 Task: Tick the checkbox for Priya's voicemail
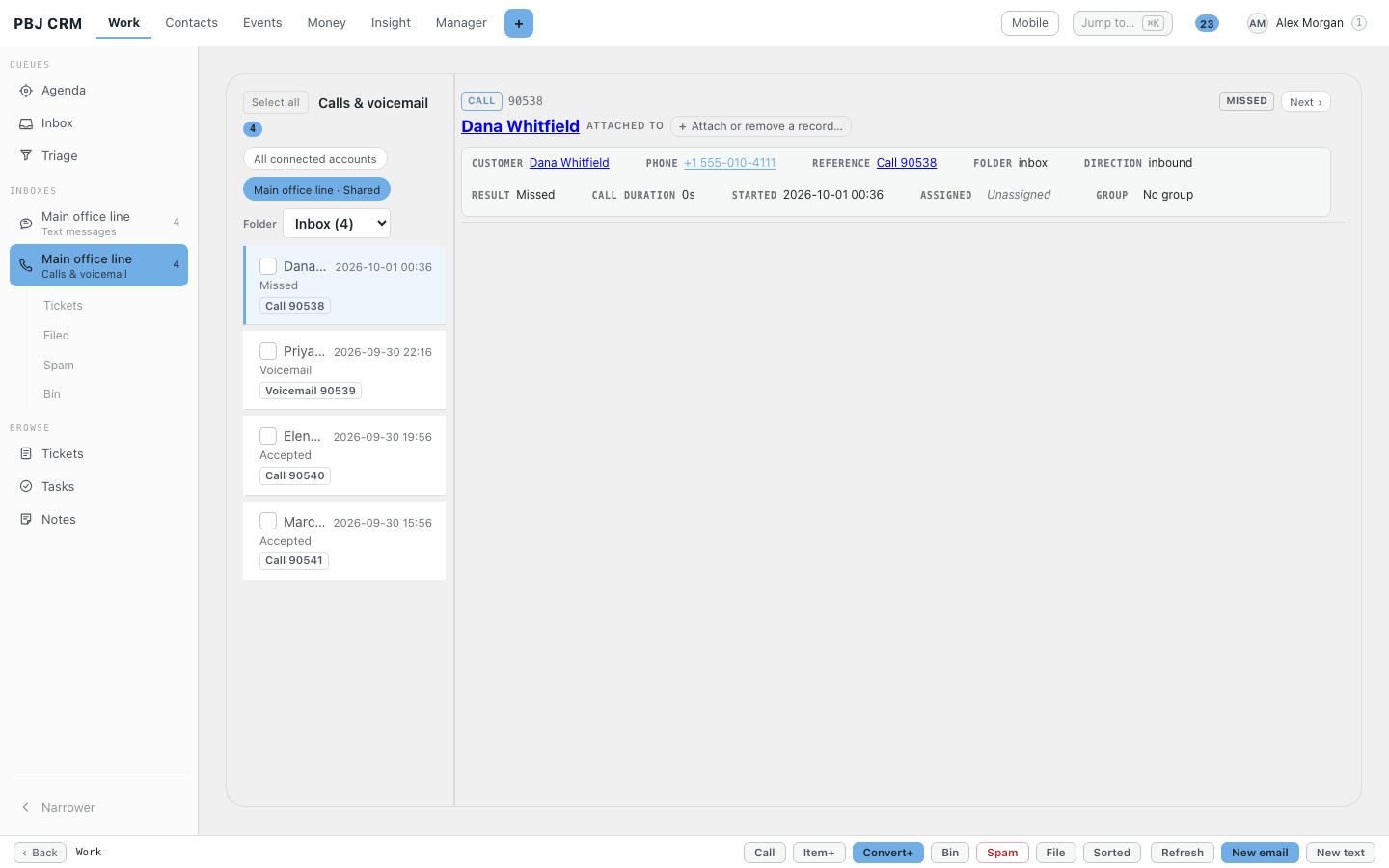268,351
